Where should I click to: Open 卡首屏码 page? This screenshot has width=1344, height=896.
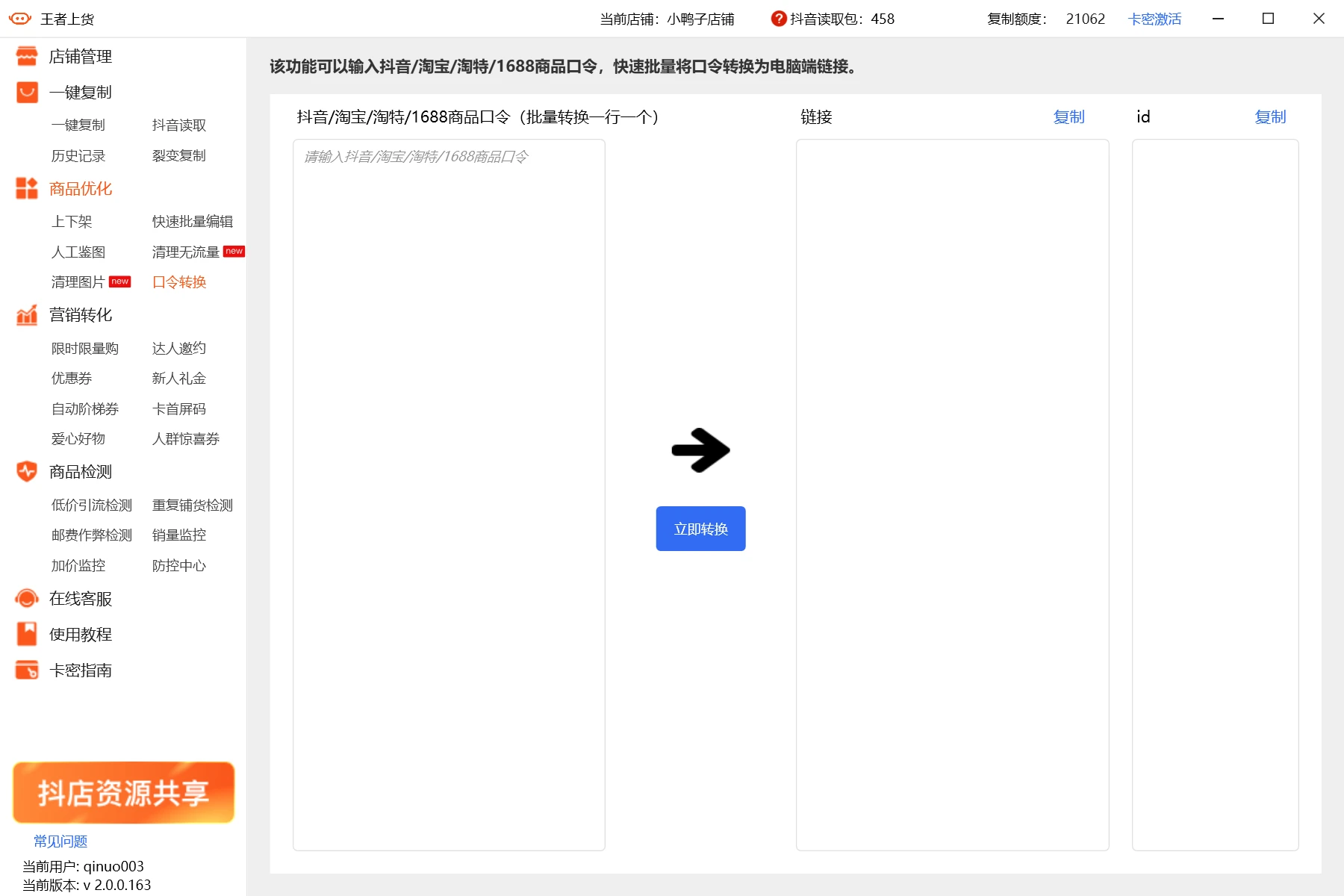[179, 409]
